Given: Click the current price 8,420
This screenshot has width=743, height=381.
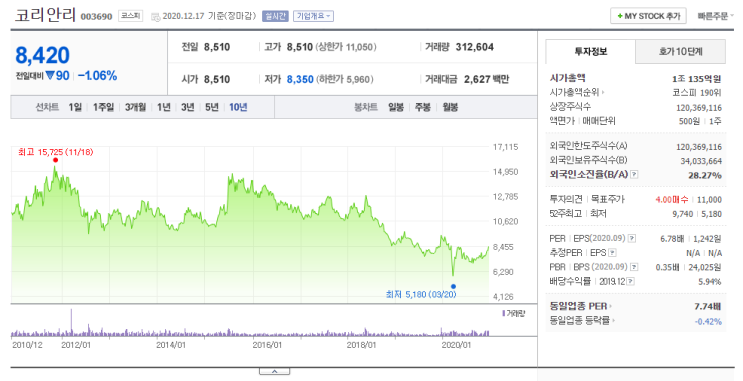Looking at the screenshot, I should point(43,55).
